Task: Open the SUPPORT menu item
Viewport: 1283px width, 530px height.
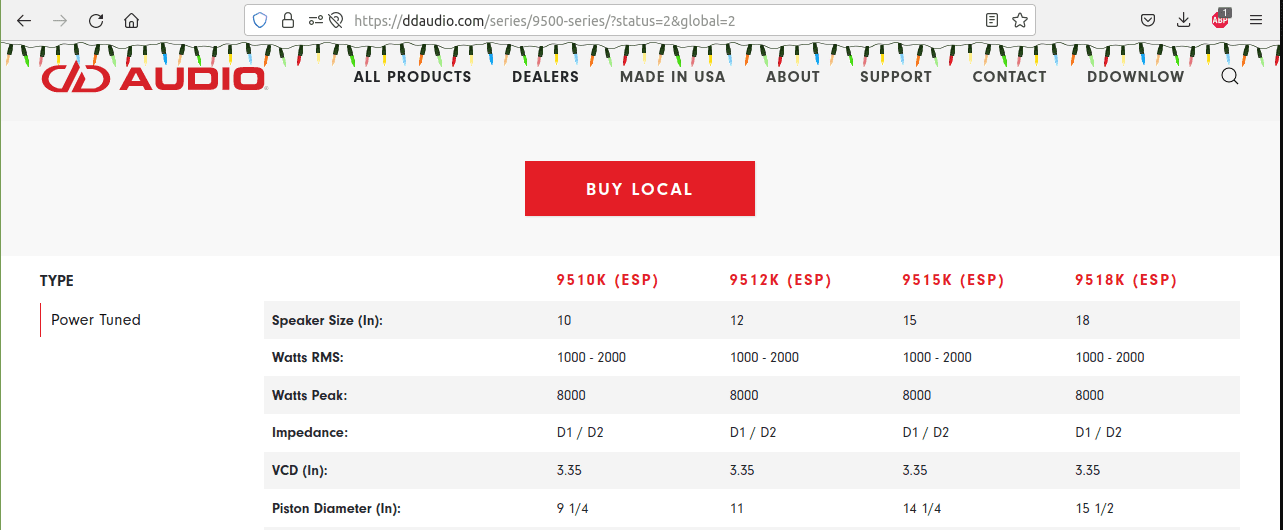Action: click(896, 77)
